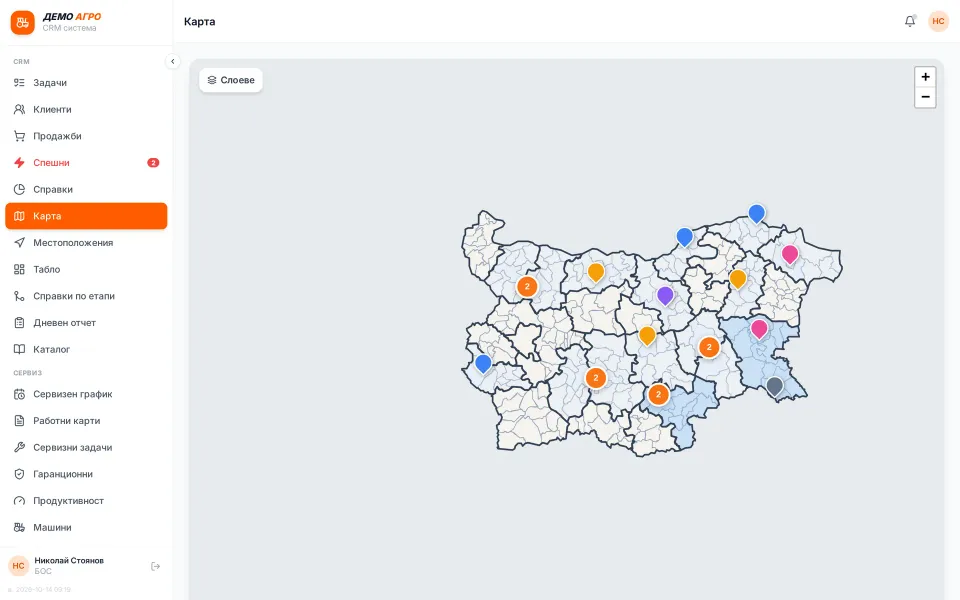Click the red 2 badge on Спешни
Image resolution: width=960 pixels, height=600 pixels.
point(153,163)
